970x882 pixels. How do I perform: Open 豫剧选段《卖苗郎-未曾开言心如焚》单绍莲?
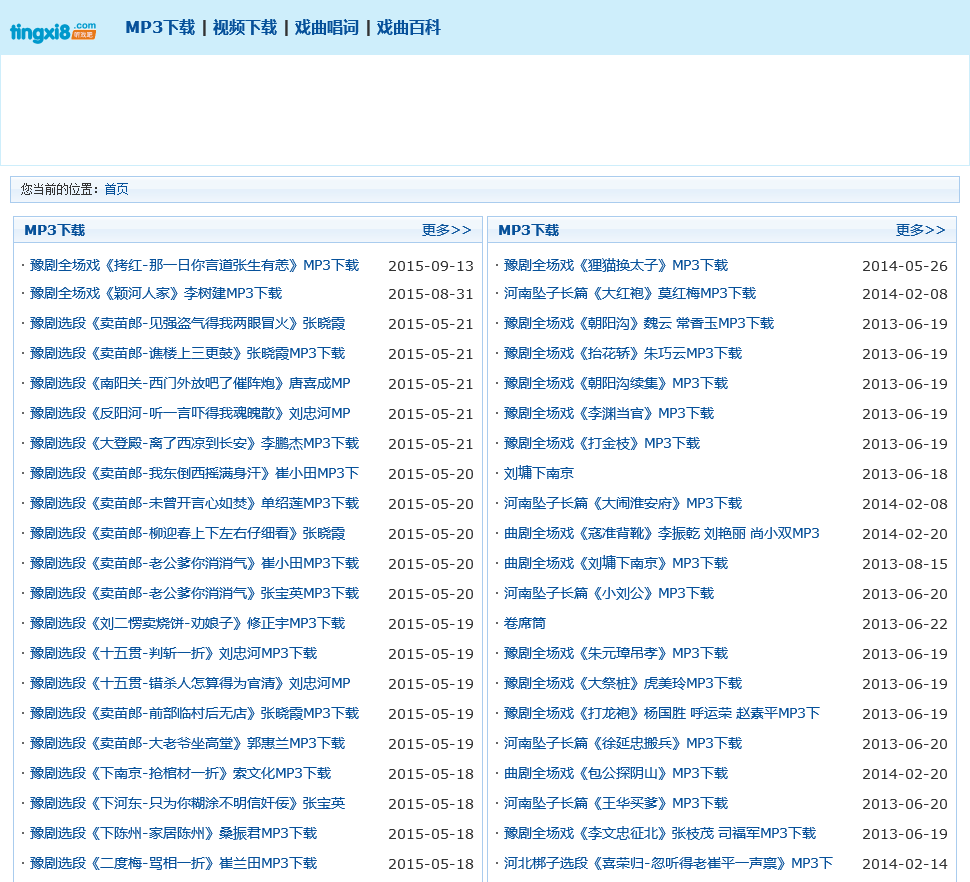click(x=194, y=503)
